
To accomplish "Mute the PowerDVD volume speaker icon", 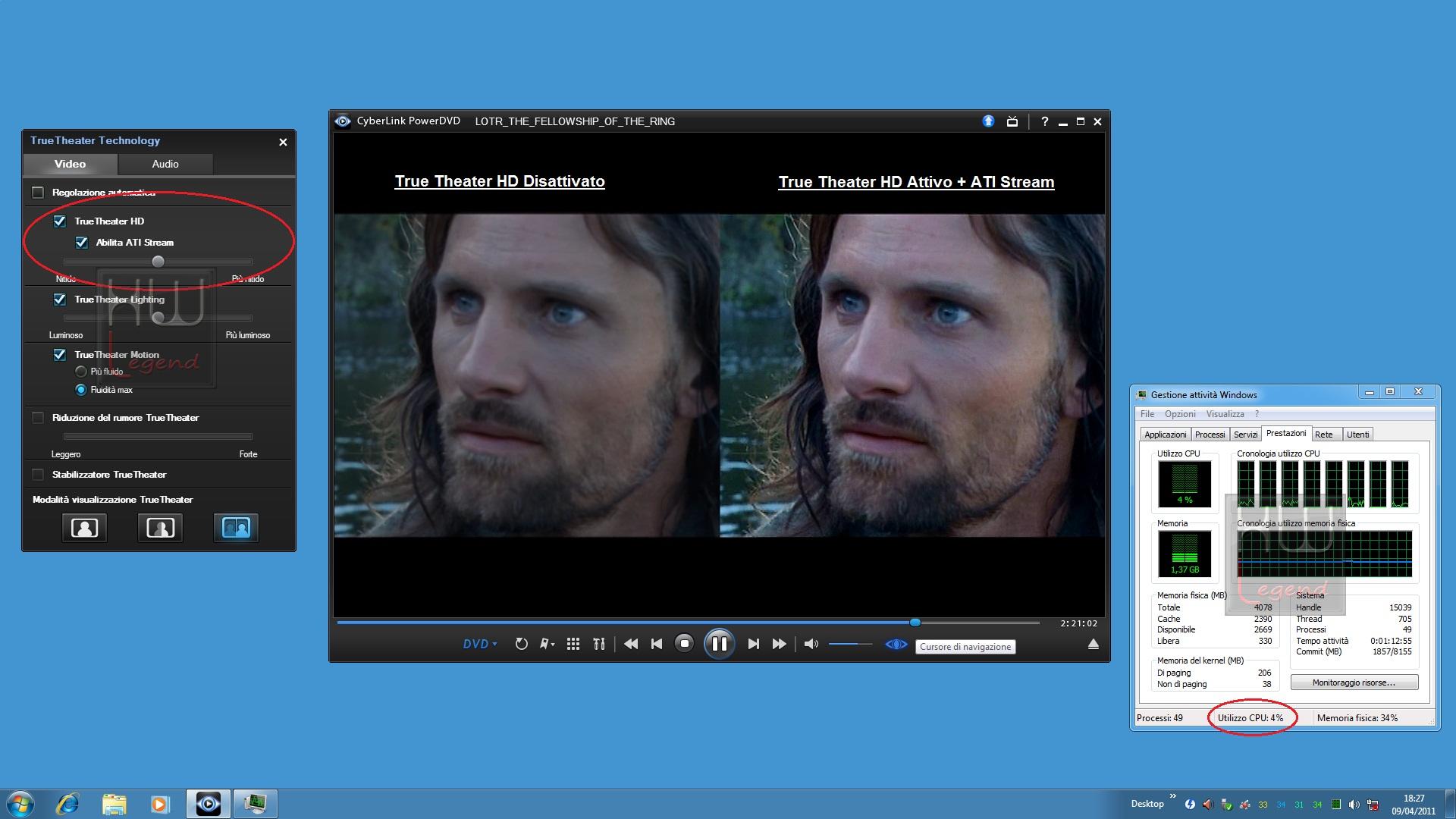I will pyautogui.click(x=811, y=644).
